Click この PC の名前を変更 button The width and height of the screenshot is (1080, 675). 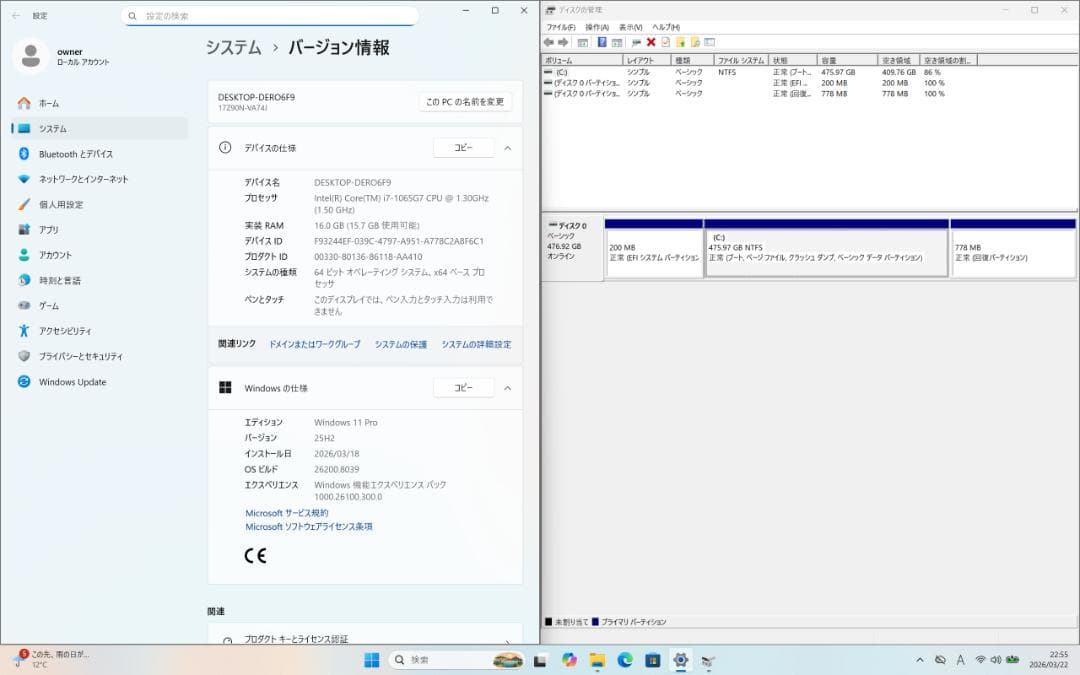tap(465, 102)
